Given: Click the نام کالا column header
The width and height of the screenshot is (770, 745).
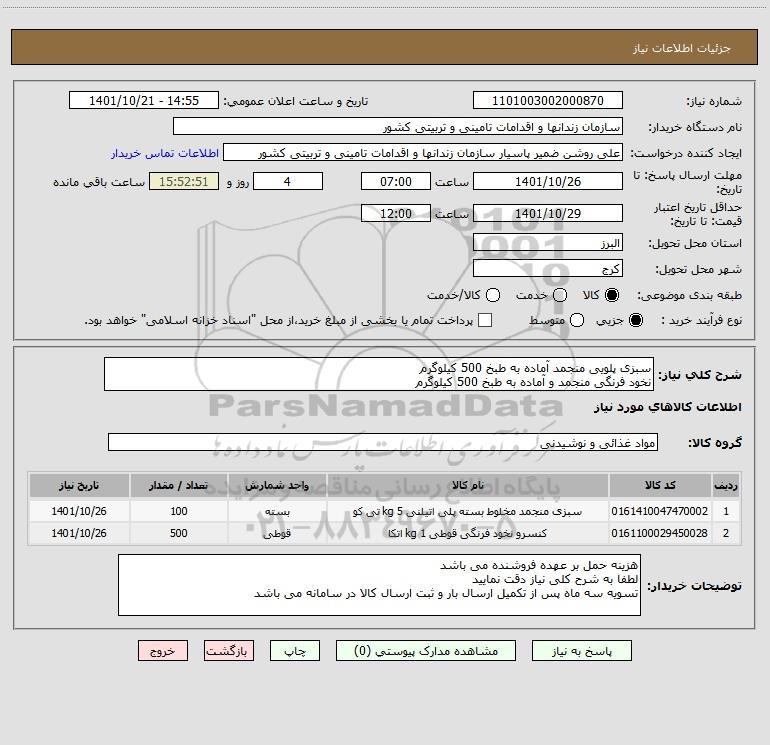Looking at the screenshot, I should pos(468,485).
